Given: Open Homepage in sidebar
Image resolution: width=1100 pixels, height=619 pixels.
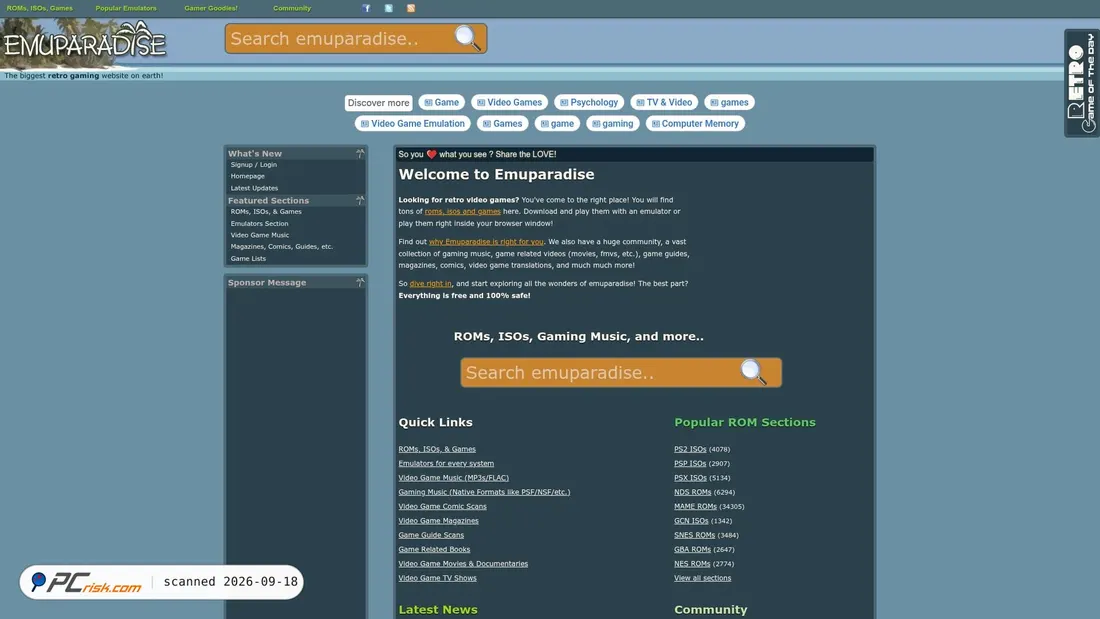Looking at the screenshot, I should tap(248, 176).
